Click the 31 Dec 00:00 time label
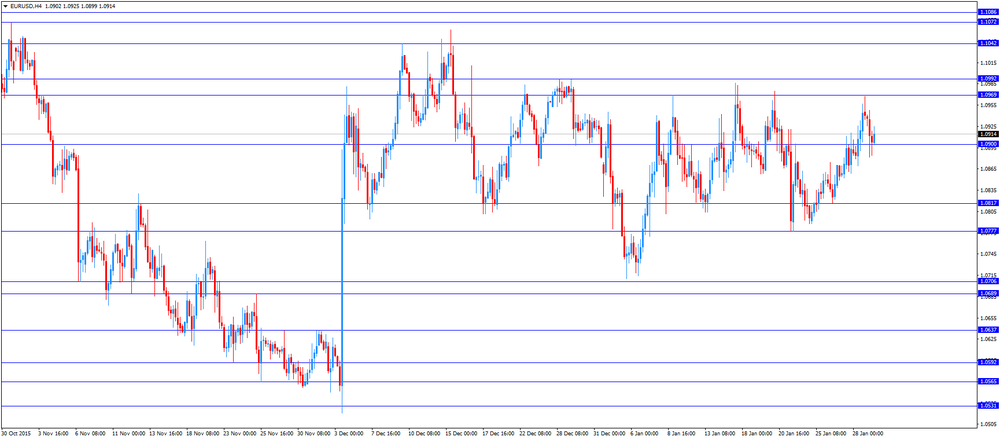 click(x=607, y=432)
